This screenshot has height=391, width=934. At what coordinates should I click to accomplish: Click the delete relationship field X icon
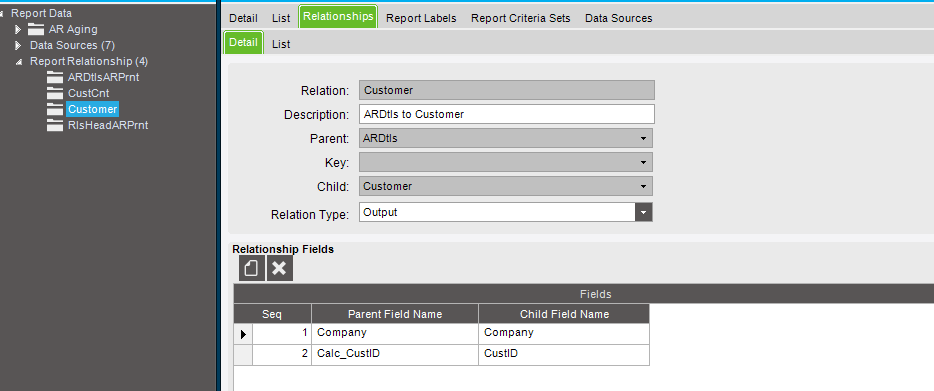pyautogui.click(x=279, y=268)
